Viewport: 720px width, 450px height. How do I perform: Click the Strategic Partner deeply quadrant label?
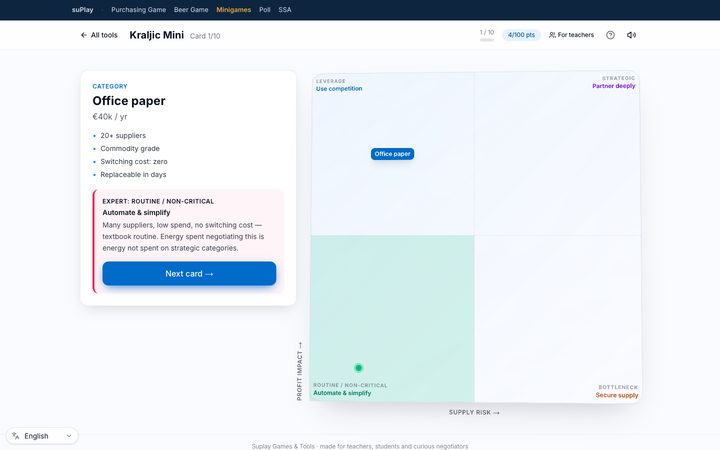[x=613, y=82]
